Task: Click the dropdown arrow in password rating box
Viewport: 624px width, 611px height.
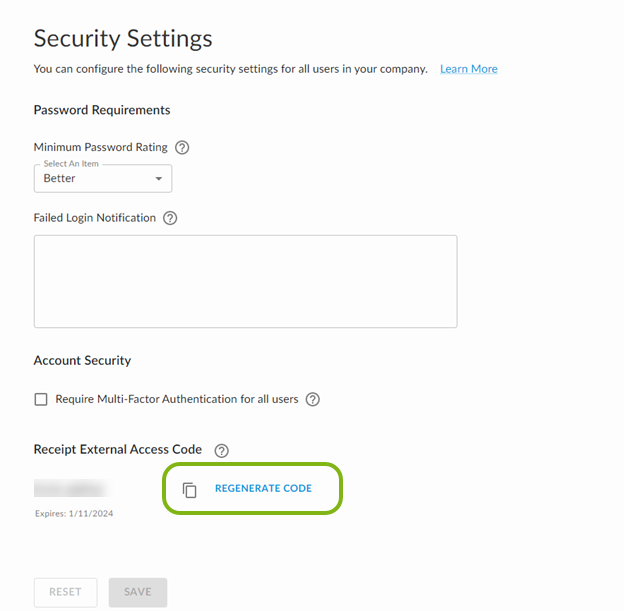Action: tap(158, 179)
